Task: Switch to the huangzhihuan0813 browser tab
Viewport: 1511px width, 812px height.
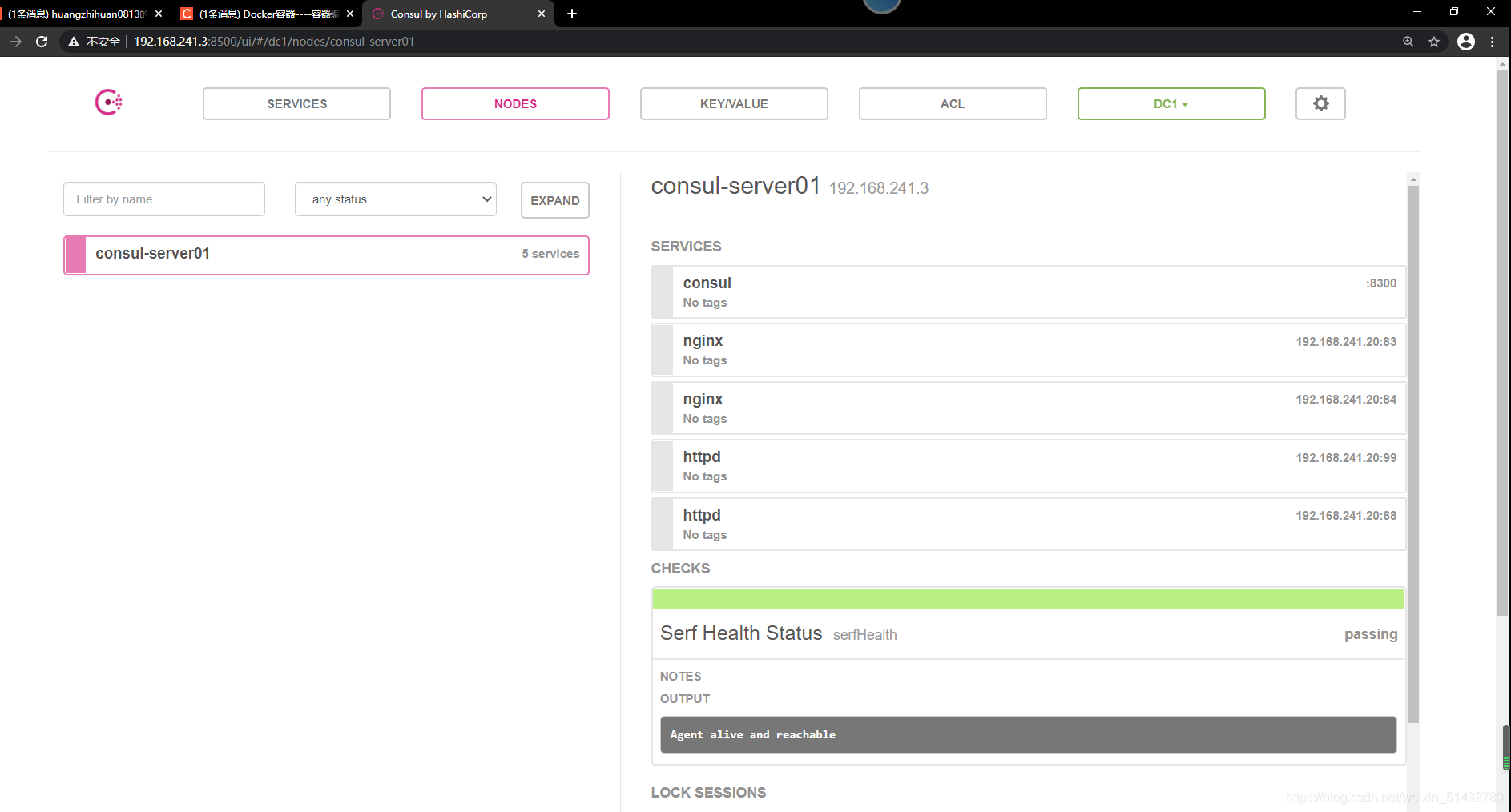Action: (83, 14)
